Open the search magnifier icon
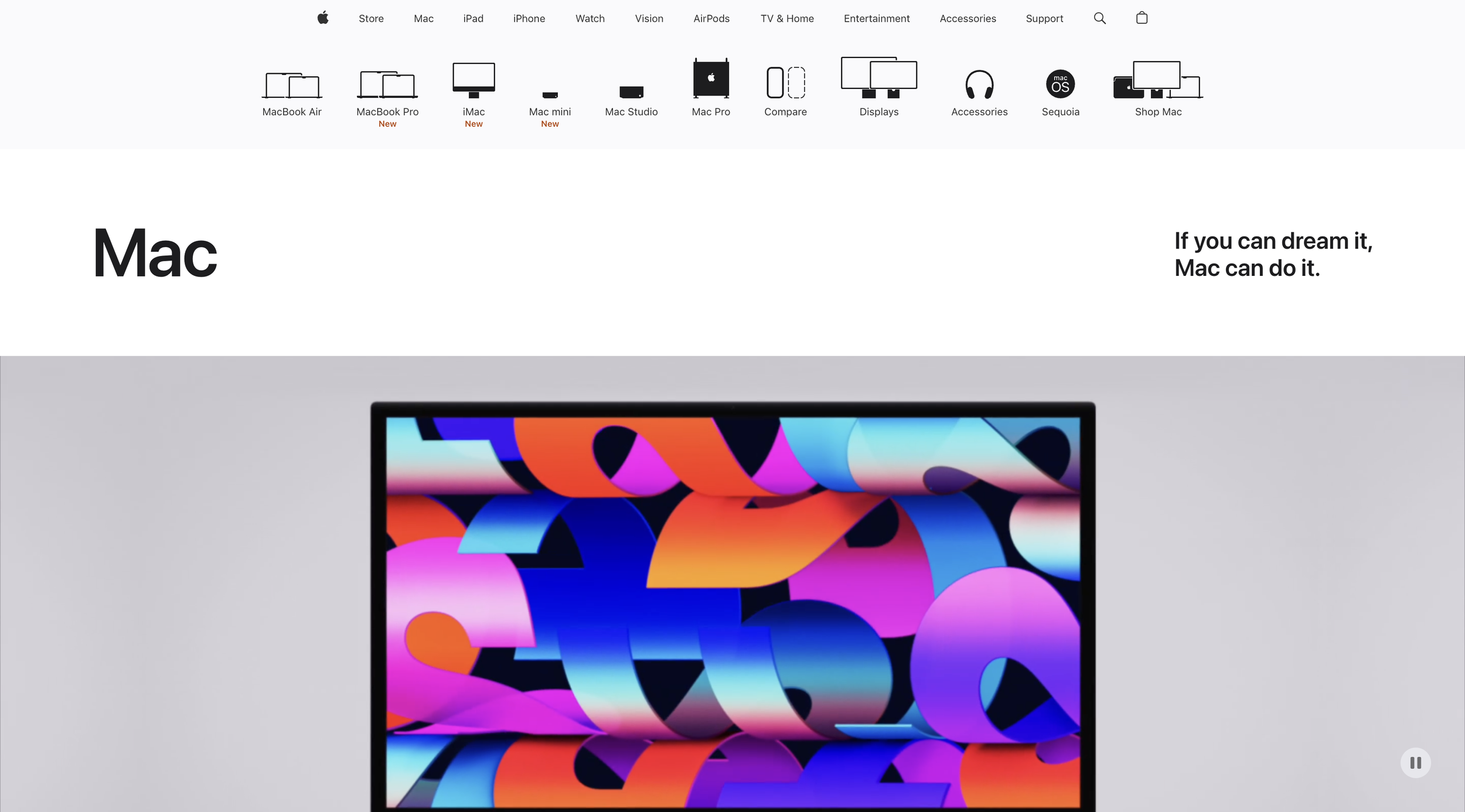The height and width of the screenshot is (812, 1465). [1099, 18]
